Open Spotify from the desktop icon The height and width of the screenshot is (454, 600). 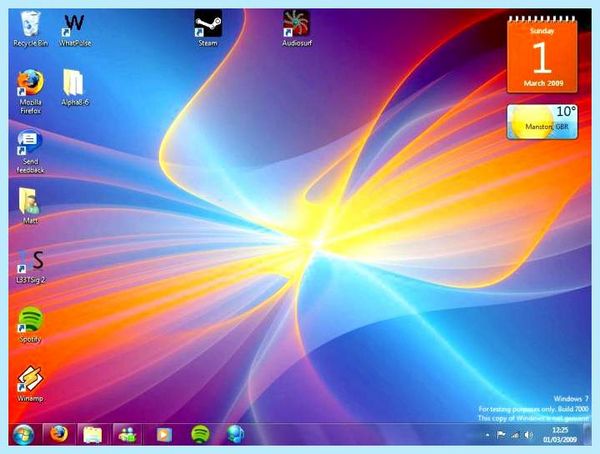[x=30, y=325]
